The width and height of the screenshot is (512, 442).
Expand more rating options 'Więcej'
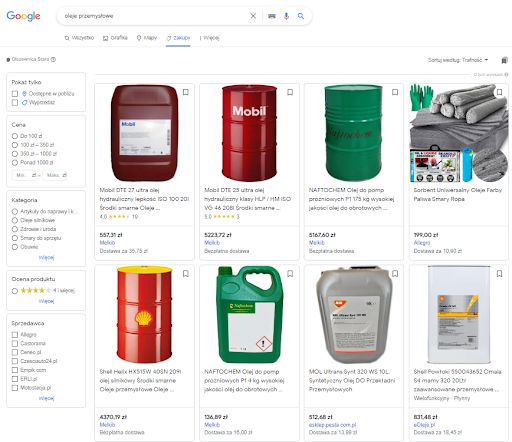click(x=46, y=301)
